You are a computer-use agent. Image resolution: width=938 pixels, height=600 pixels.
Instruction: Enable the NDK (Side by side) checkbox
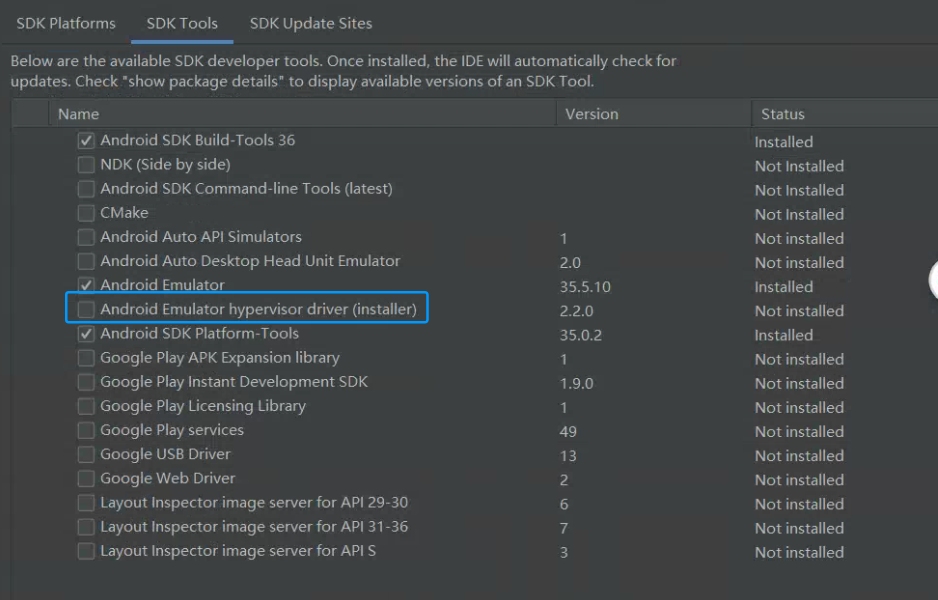click(86, 164)
